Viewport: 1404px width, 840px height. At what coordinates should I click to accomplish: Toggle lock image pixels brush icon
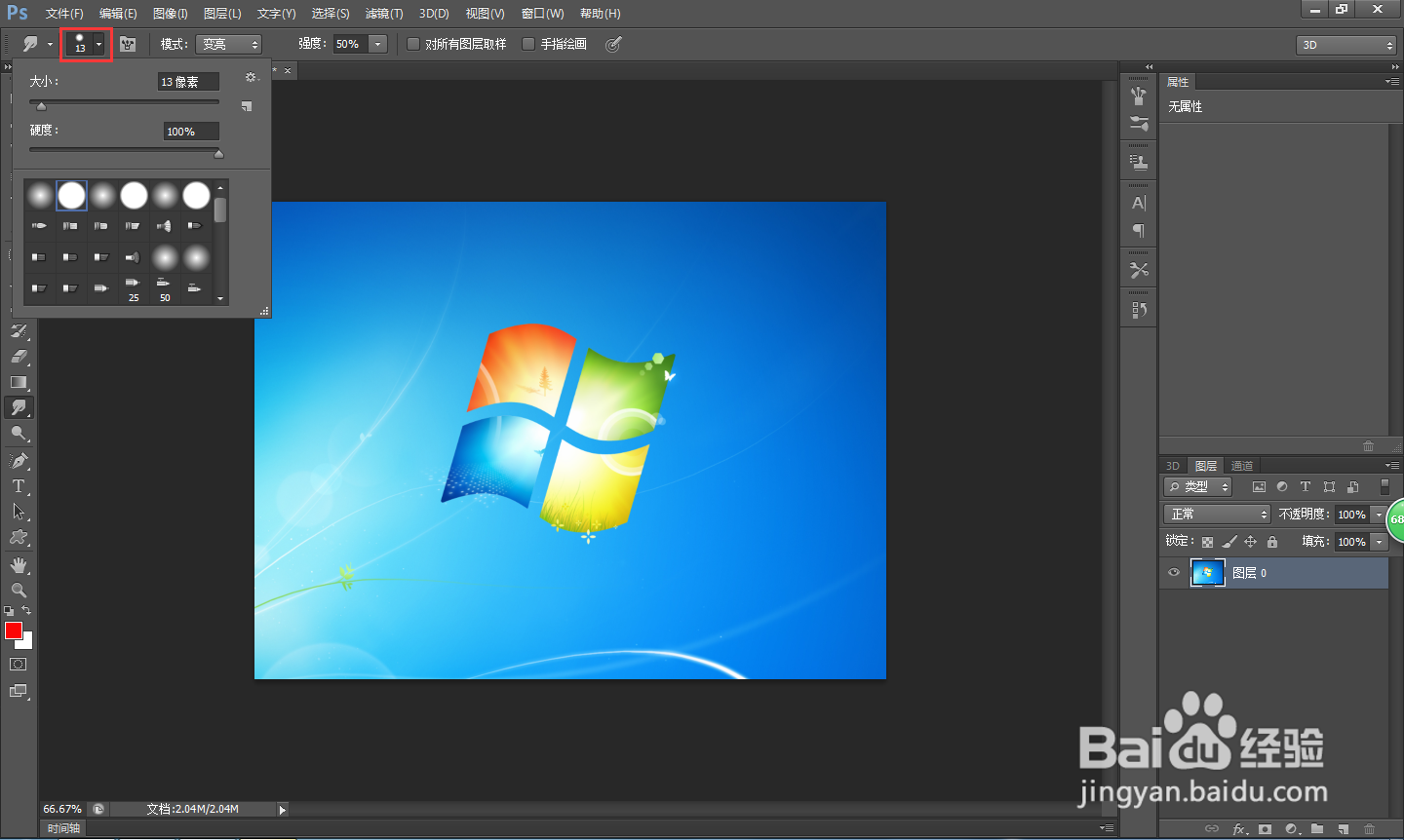(x=1228, y=542)
